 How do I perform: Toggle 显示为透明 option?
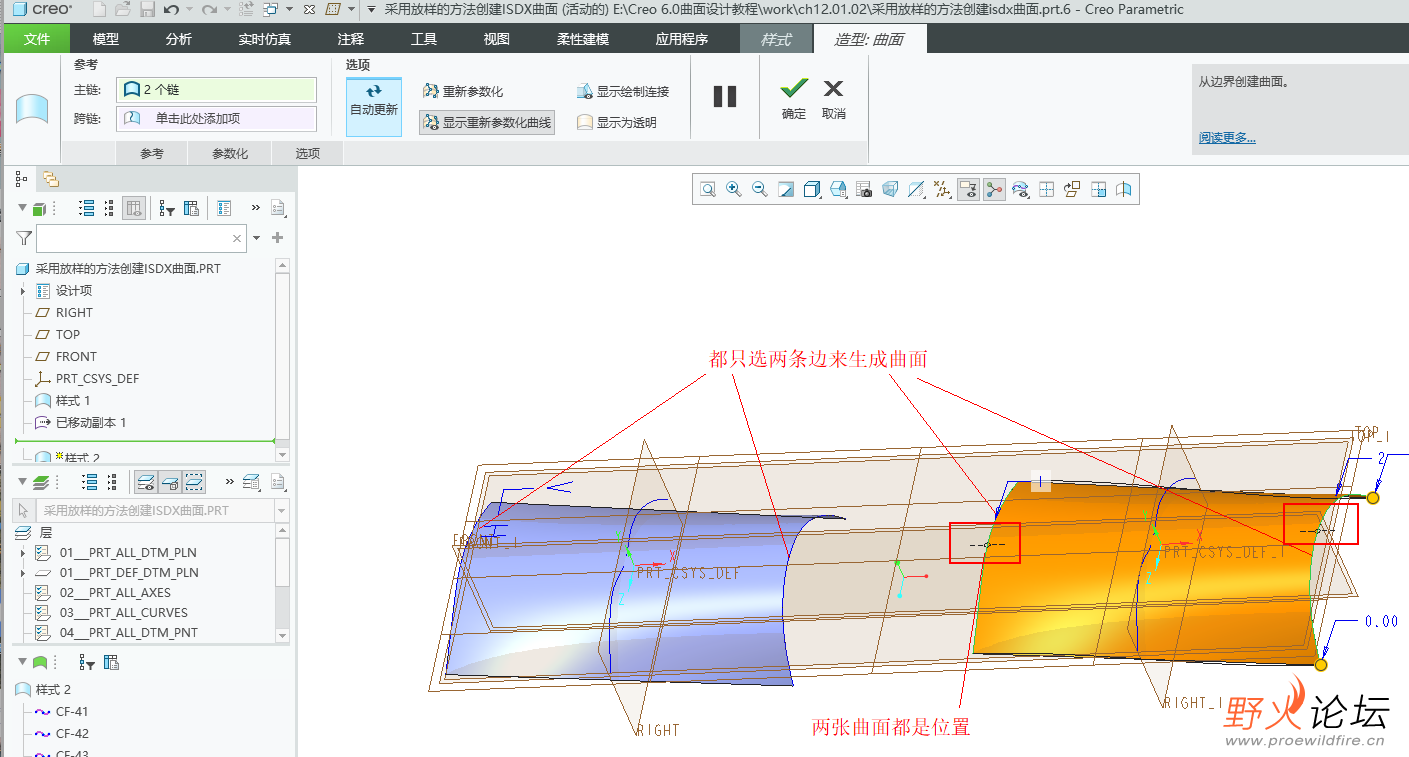click(617, 122)
